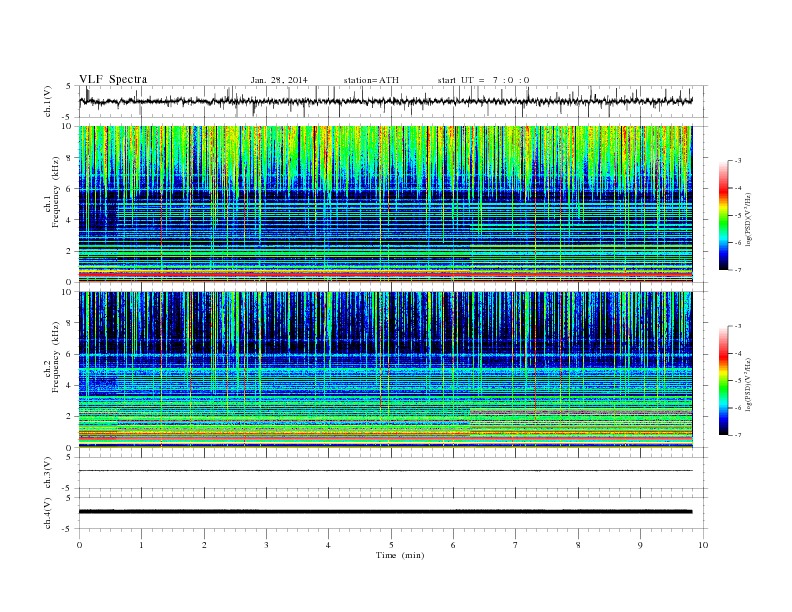Click the ch.2 frequency tick label "2"
The image size is (792, 612).
point(70,417)
